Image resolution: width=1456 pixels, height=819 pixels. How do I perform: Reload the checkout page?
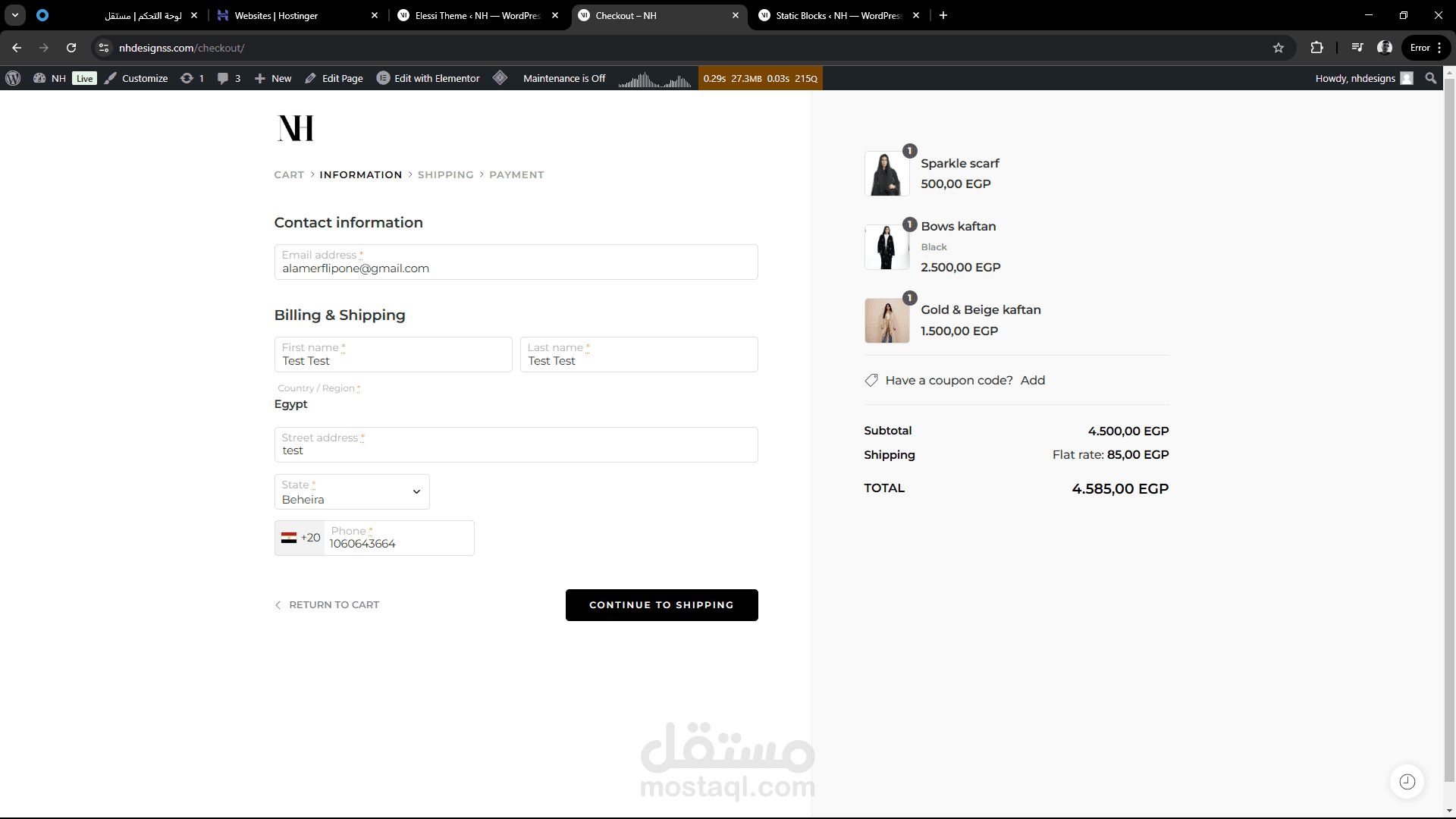pos(71,48)
